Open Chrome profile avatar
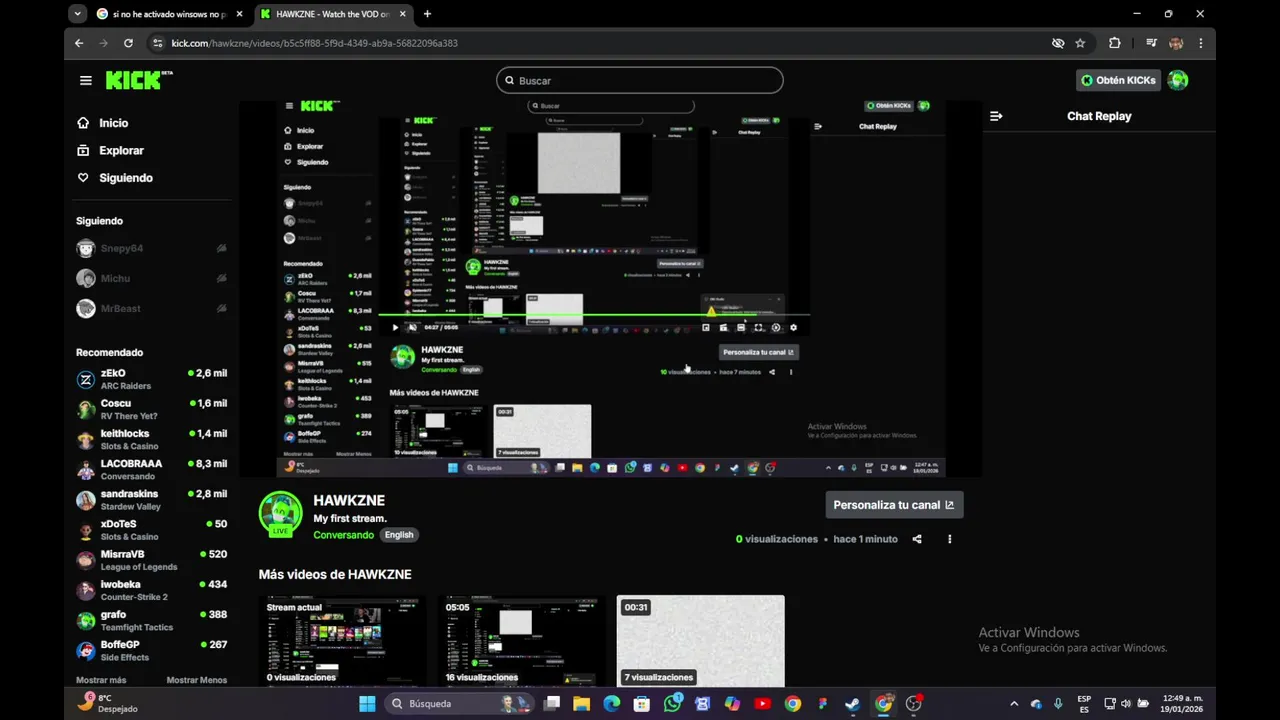The image size is (1280, 720). [x=1176, y=43]
